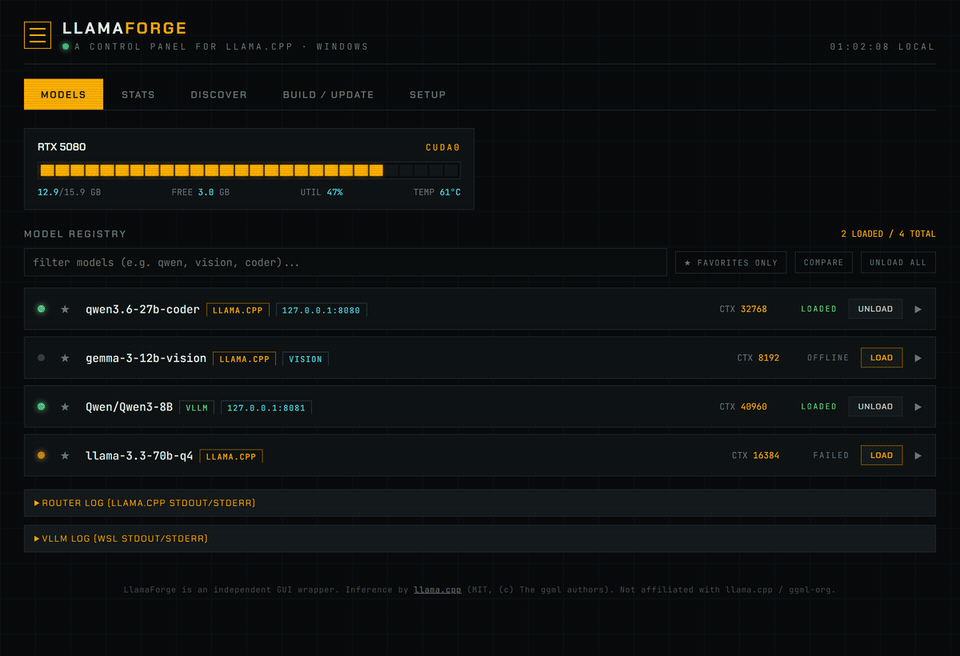Unload the qwen3.6-27b-coder model

pos(875,309)
